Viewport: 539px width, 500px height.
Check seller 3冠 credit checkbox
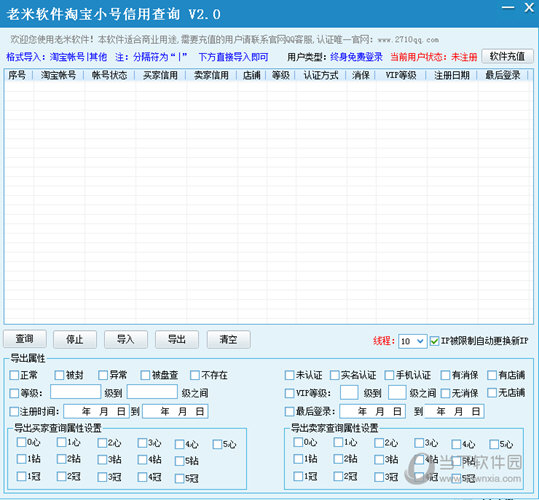pyautogui.click(x=379, y=477)
